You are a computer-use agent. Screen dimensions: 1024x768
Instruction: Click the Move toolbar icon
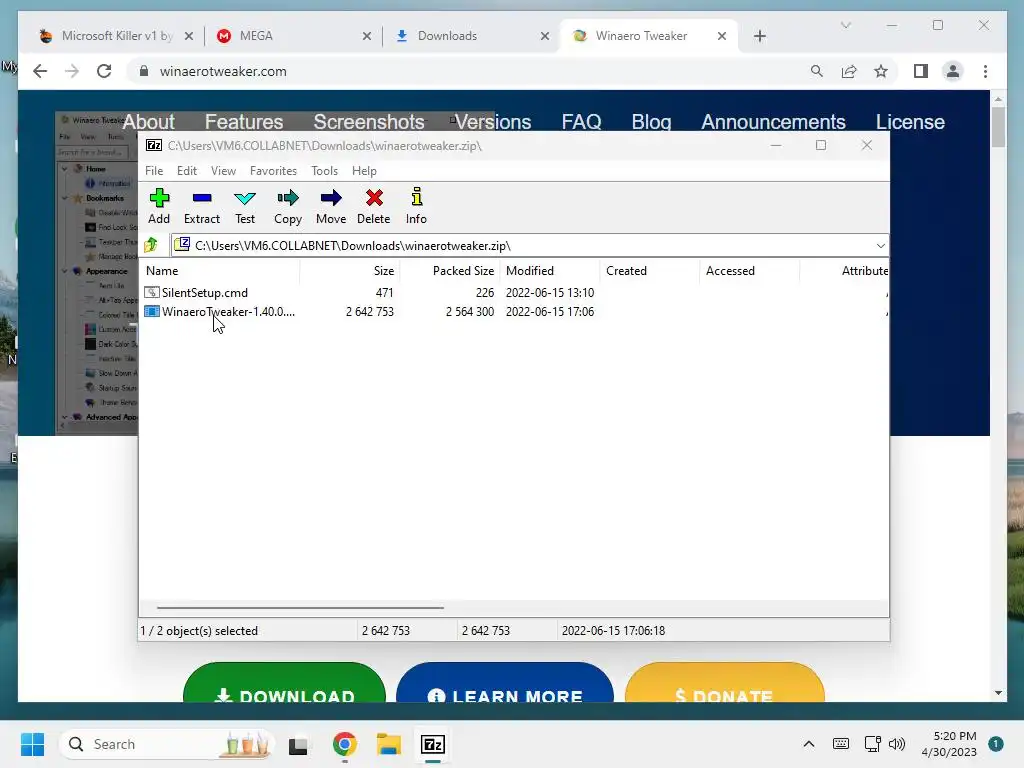[x=331, y=206]
